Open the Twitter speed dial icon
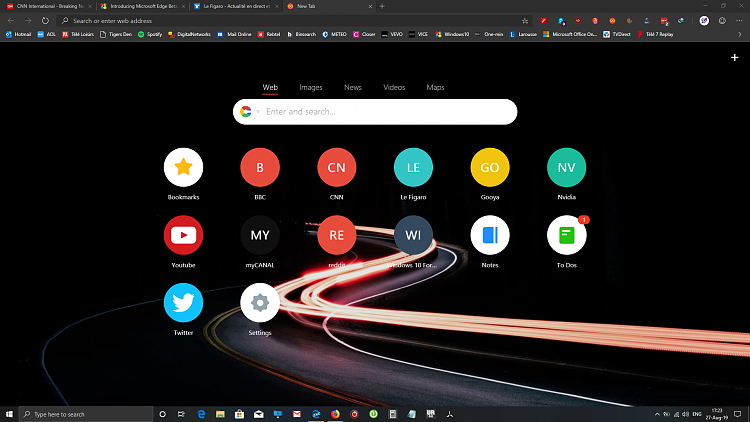 (183, 302)
